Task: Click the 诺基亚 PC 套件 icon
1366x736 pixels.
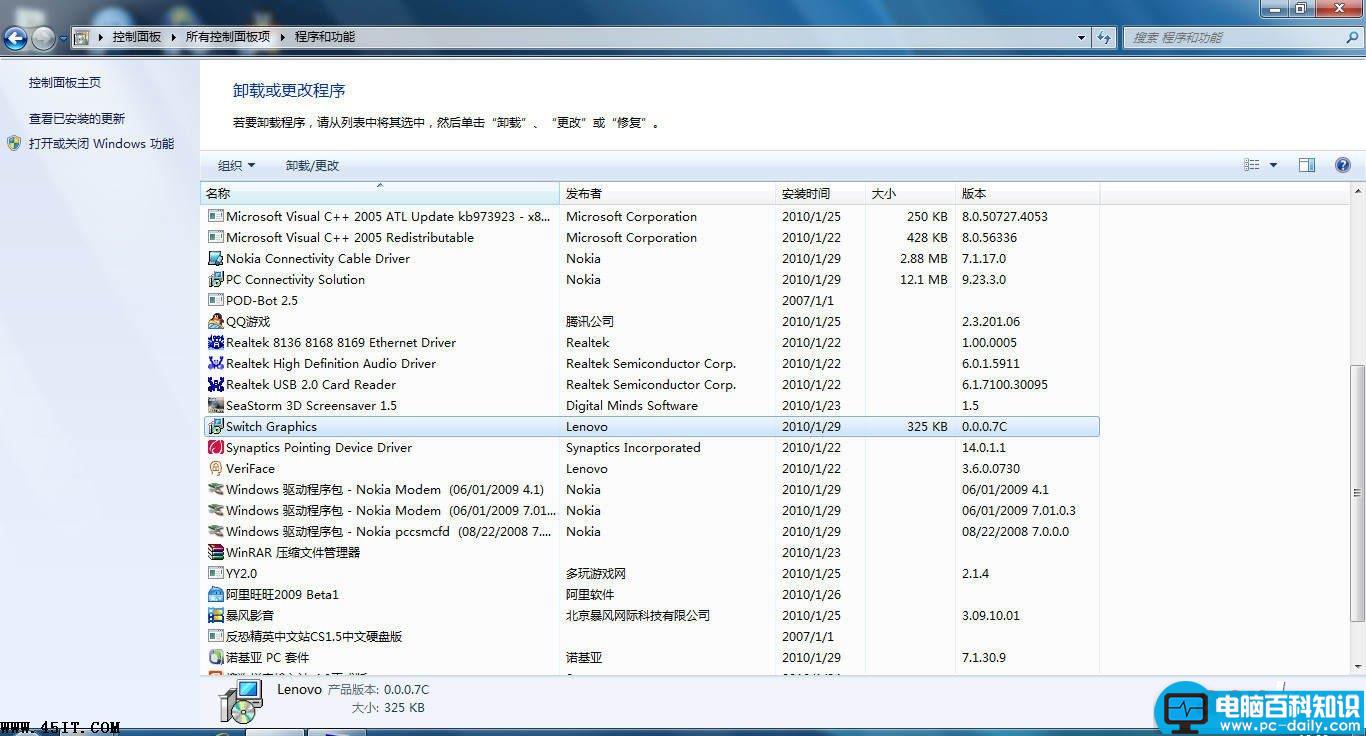Action: (216, 657)
